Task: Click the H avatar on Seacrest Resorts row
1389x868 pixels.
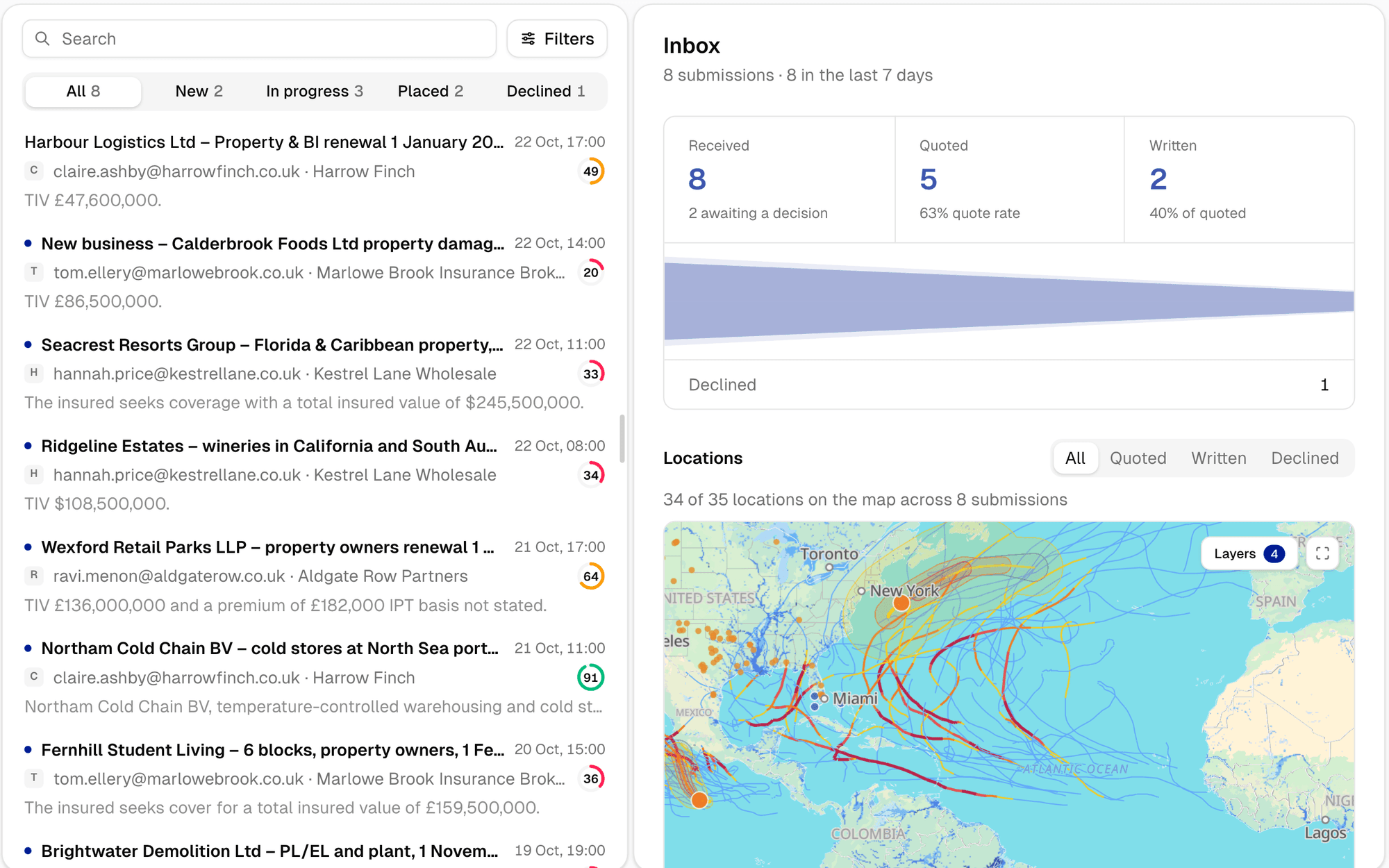Action: click(34, 374)
